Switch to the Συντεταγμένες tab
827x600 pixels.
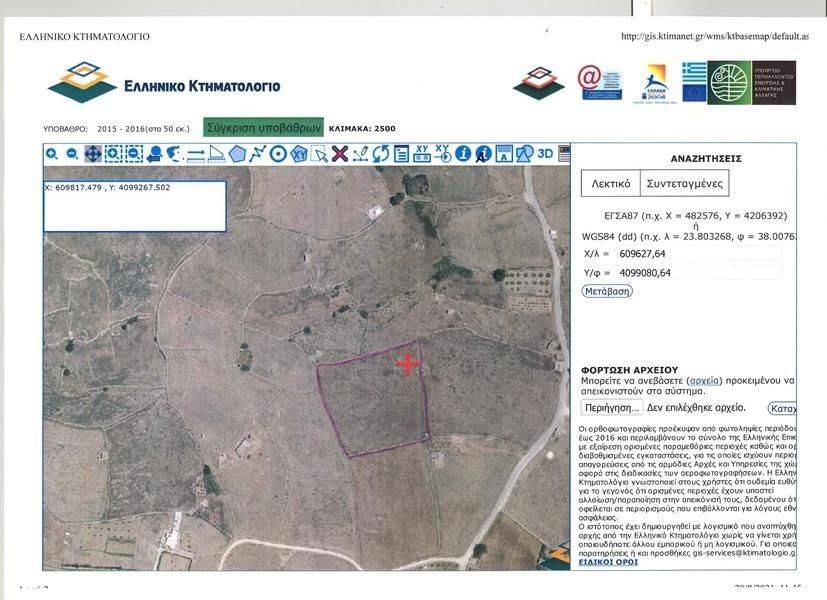click(685, 184)
